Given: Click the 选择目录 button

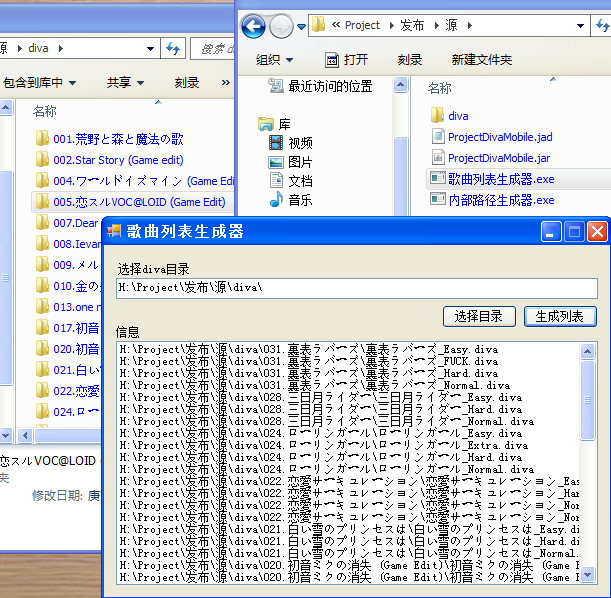Looking at the screenshot, I should pos(479,316).
